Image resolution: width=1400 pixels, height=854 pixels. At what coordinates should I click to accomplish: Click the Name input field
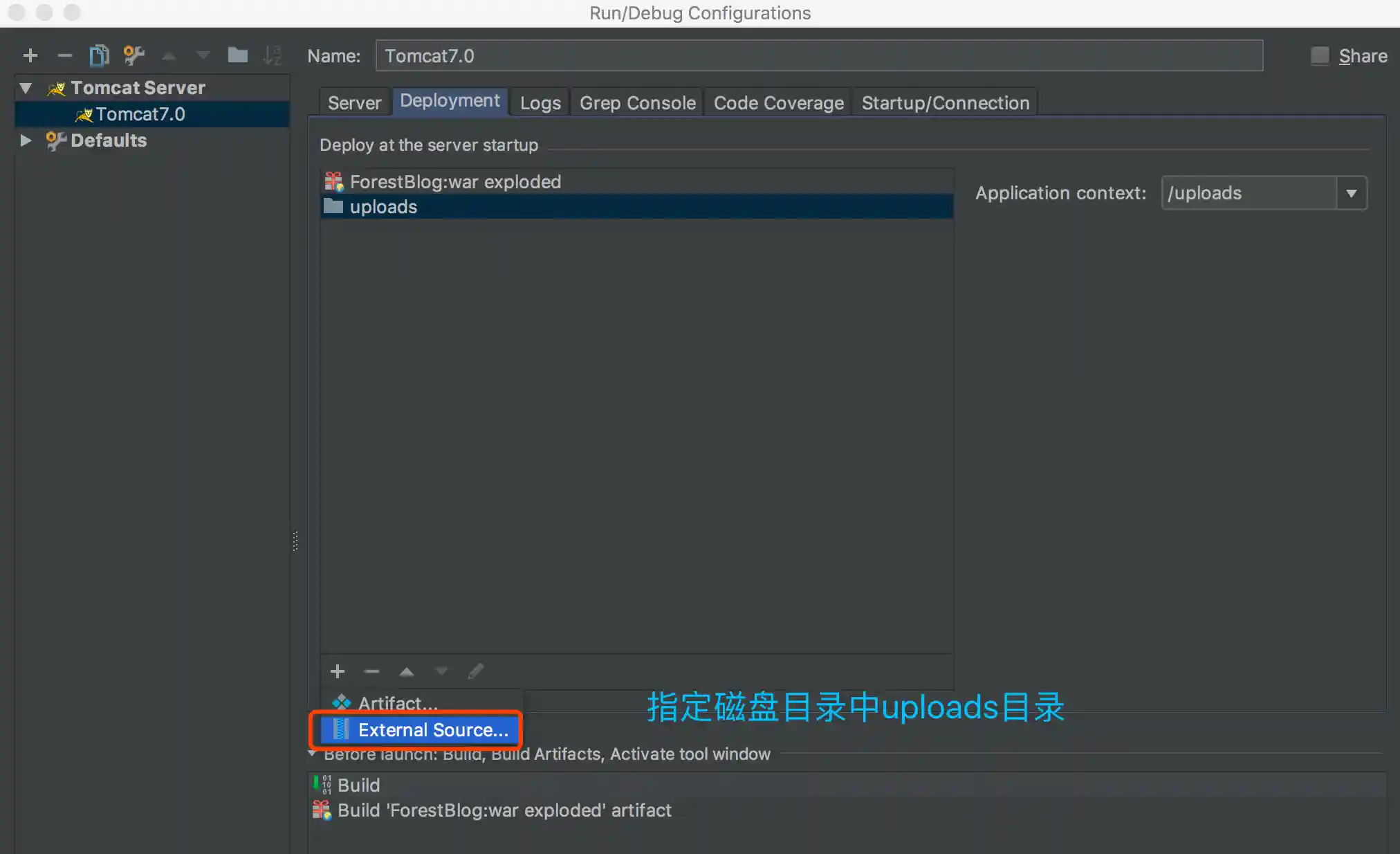point(819,55)
